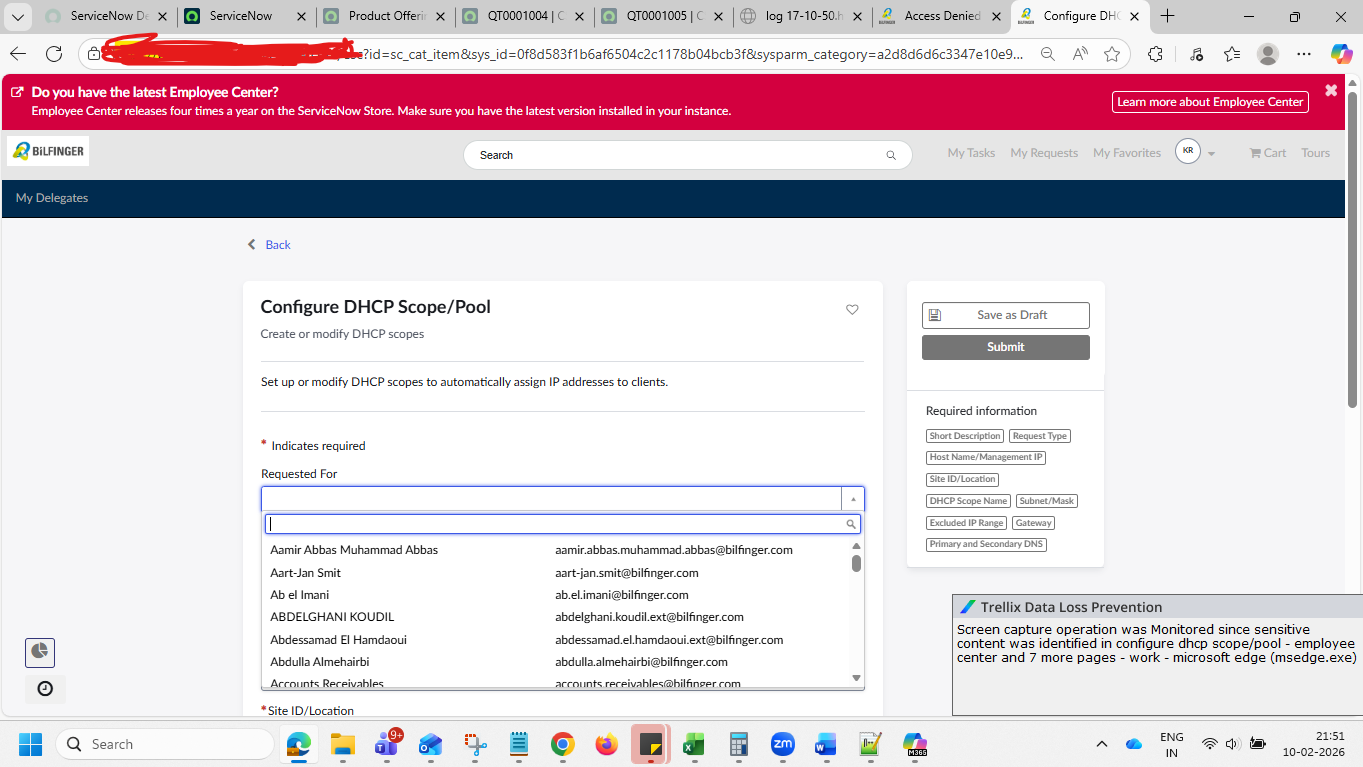Switch to the Product Offering tab

tap(386, 16)
